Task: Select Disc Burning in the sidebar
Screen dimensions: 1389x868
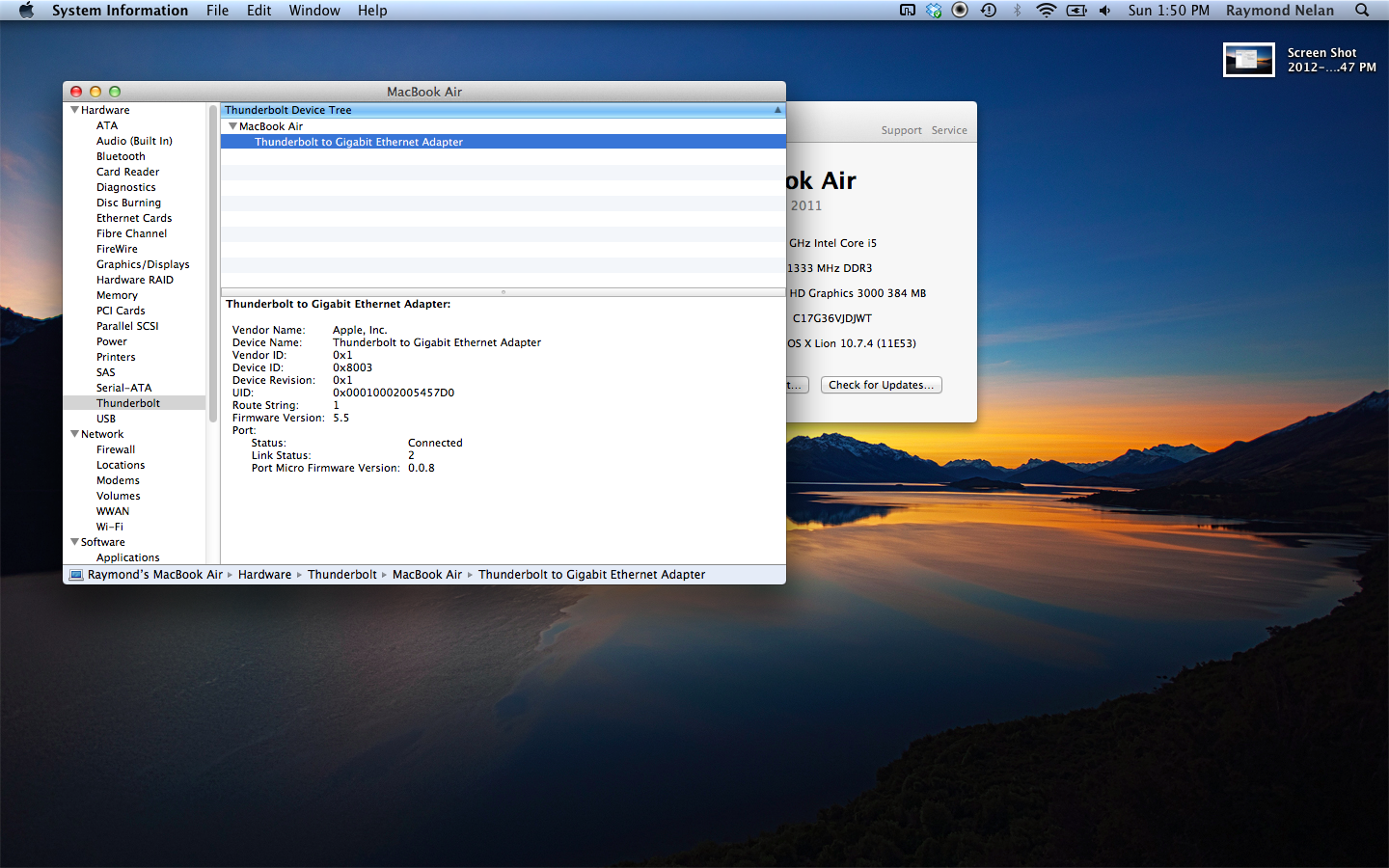Action: 128,203
